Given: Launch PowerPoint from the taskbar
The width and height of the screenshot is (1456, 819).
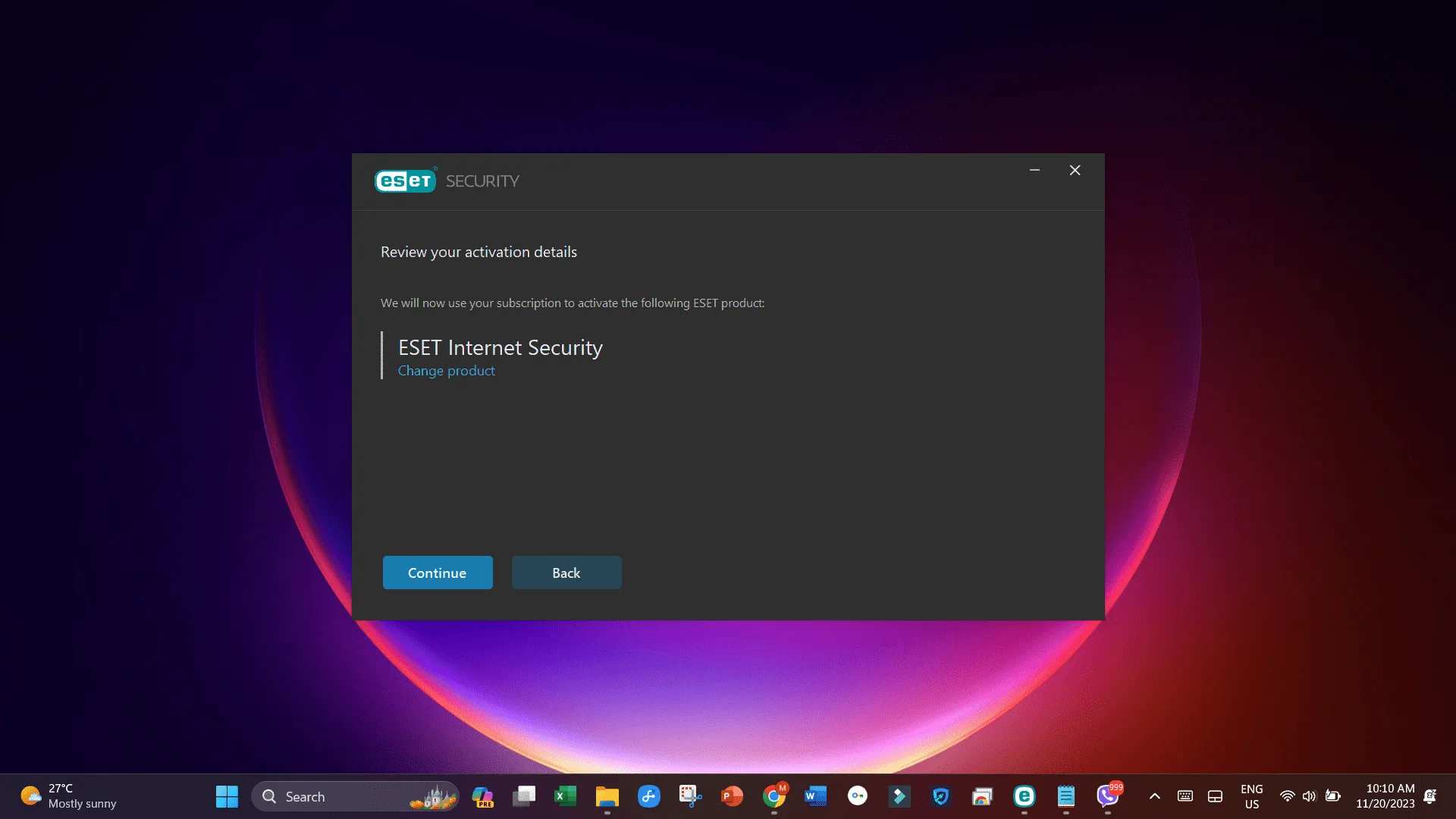Looking at the screenshot, I should click(x=732, y=796).
